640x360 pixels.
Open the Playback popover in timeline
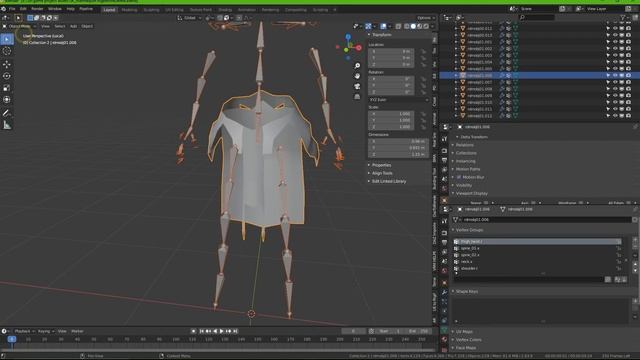point(24,331)
